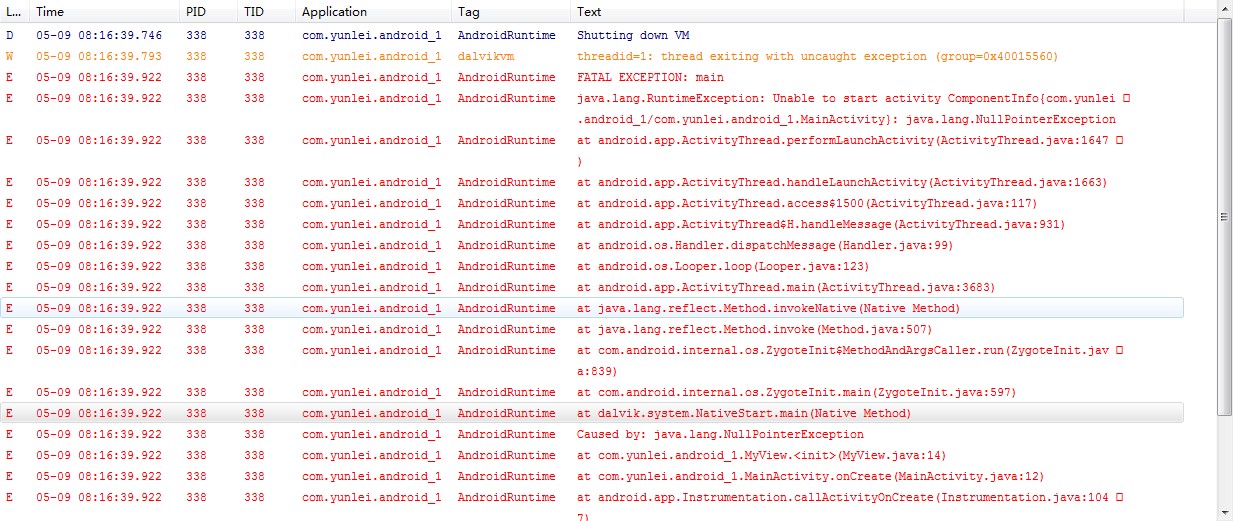Select the NativeStart.main log entry

592,413
